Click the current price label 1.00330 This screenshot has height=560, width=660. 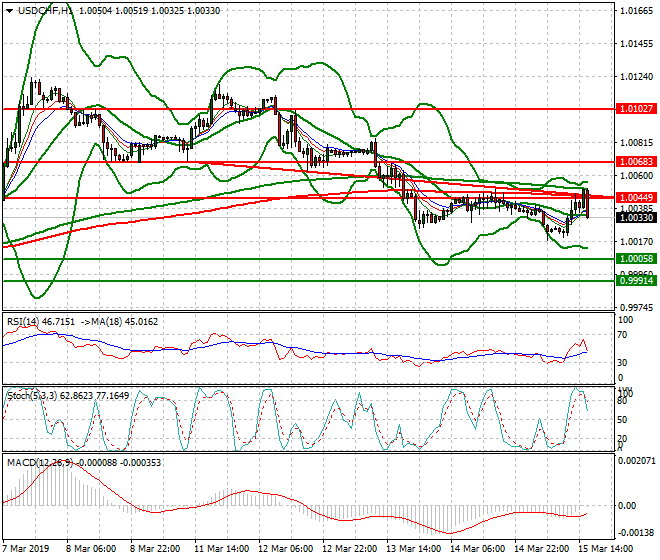pos(636,218)
